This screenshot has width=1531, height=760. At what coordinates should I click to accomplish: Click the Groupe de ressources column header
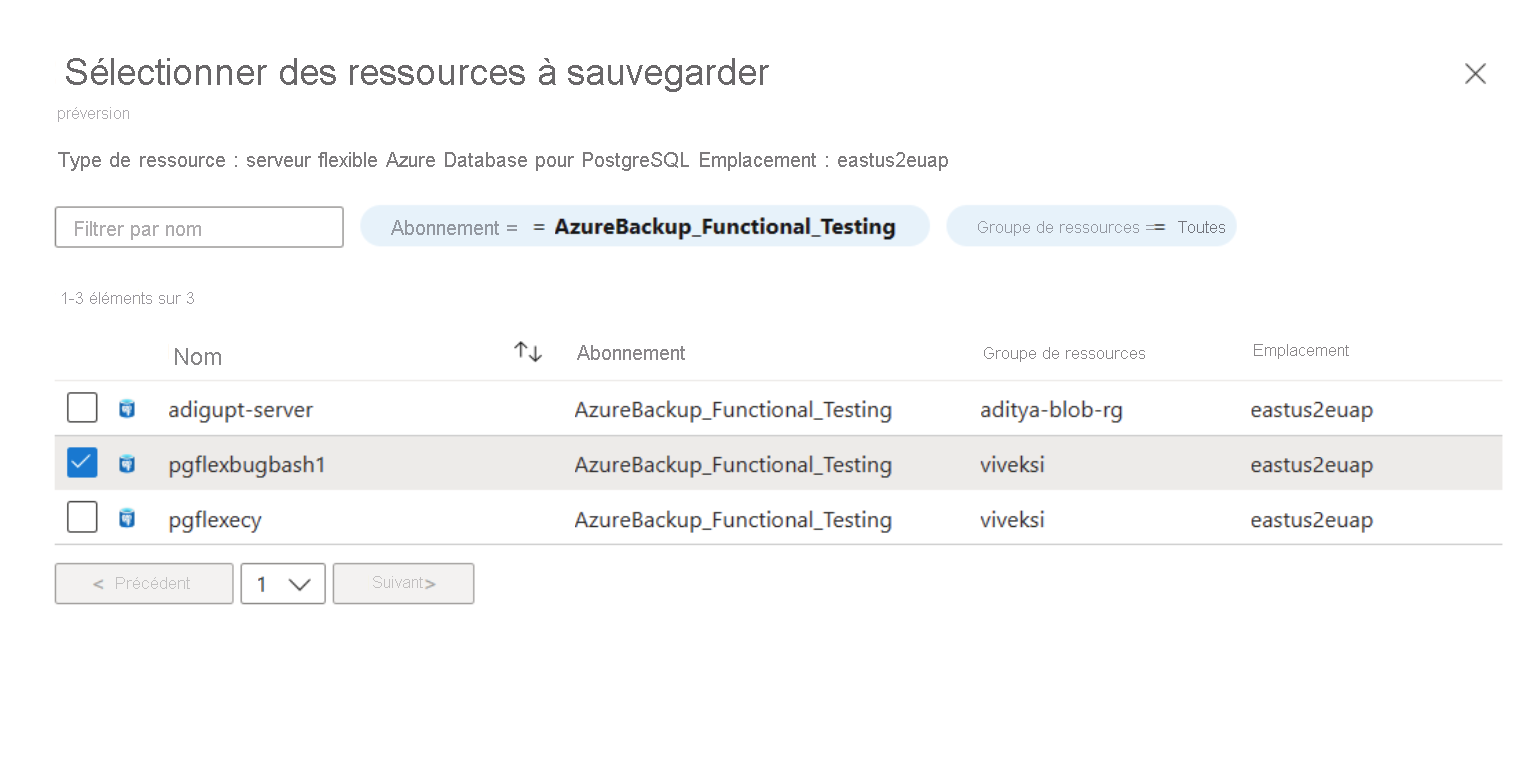click(1064, 354)
